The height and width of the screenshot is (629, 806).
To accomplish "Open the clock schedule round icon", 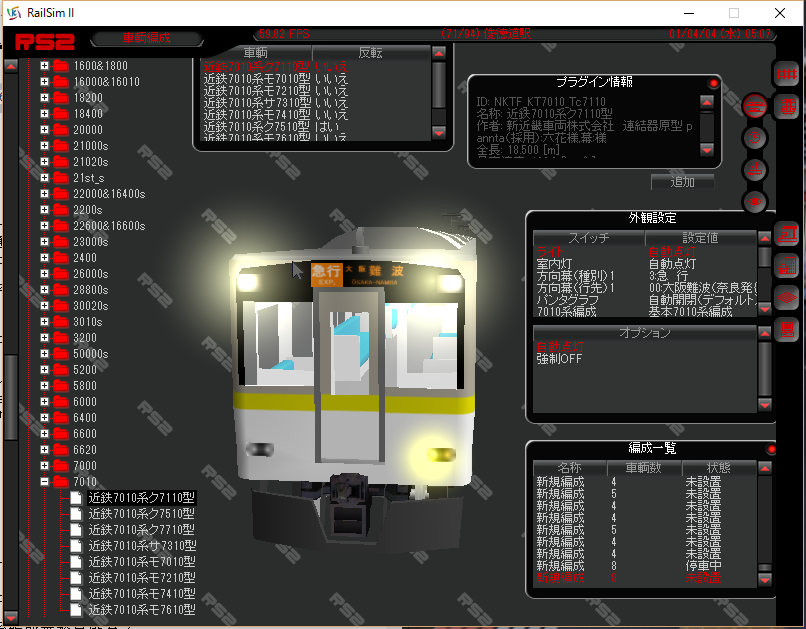I will click(x=755, y=138).
